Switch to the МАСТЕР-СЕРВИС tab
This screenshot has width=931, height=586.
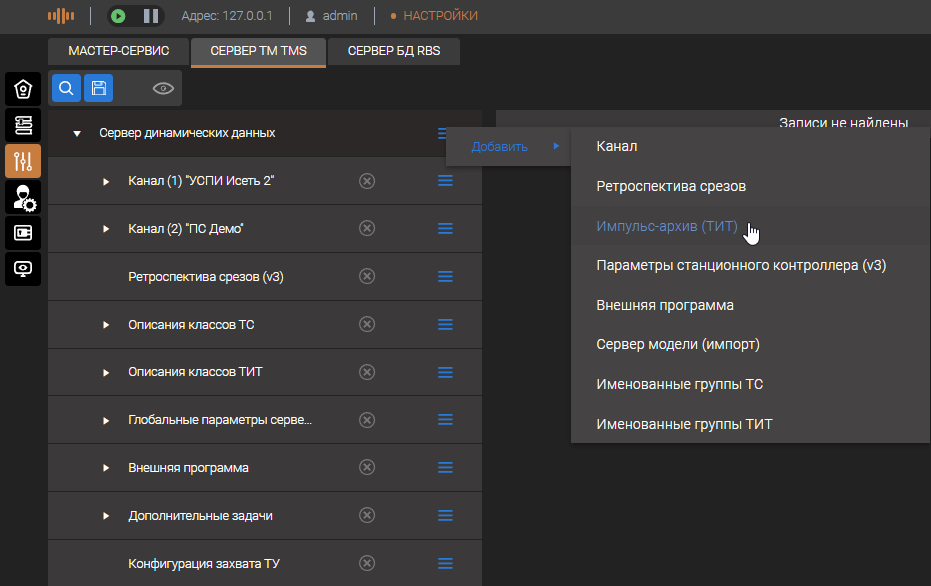click(x=118, y=51)
